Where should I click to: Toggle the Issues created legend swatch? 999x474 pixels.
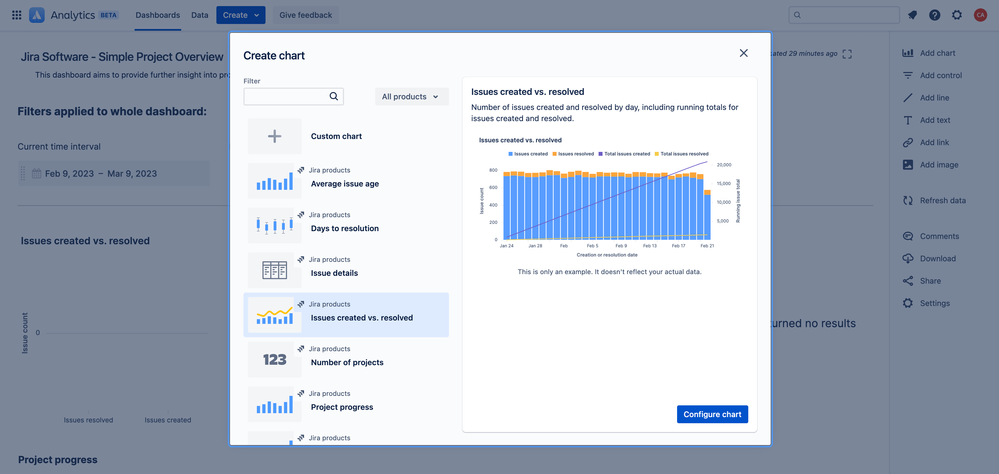pos(510,154)
